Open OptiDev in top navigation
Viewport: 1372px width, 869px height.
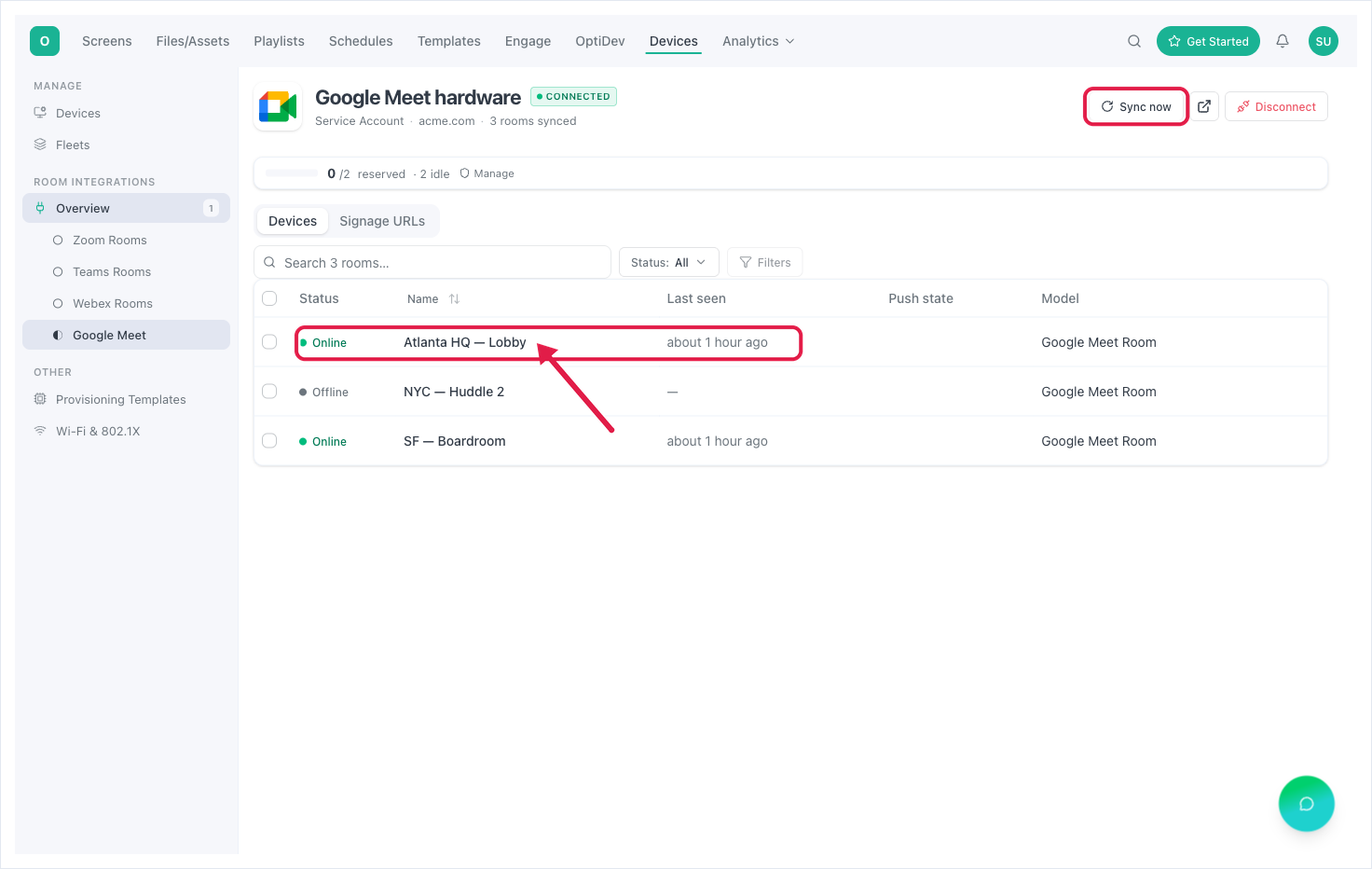coord(600,41)
